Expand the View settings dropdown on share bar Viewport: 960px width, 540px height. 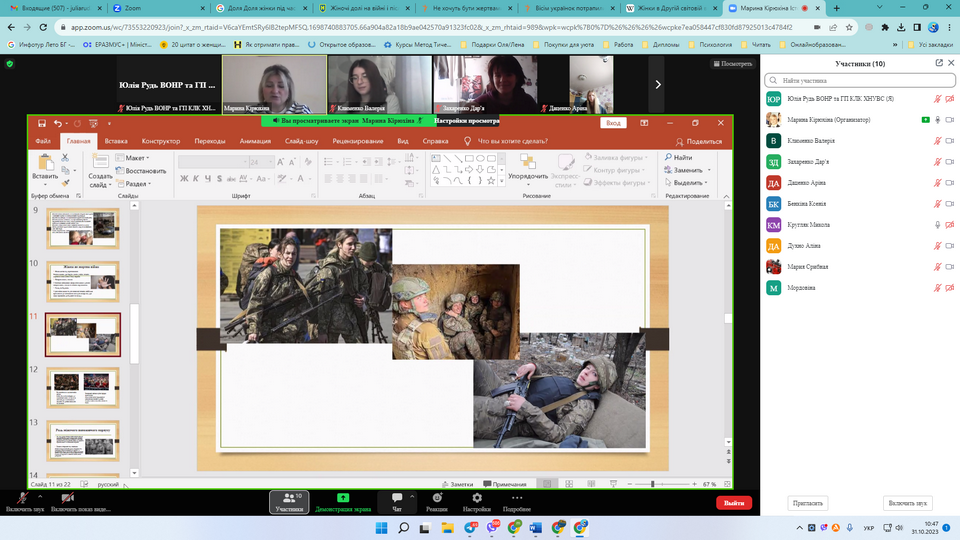467,120
